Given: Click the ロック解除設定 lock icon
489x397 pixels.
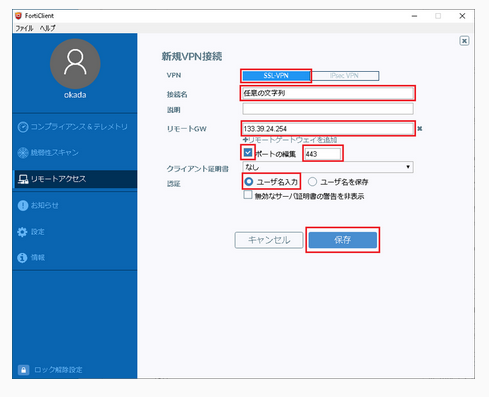Looking at the screenshot, I should [x=23, y=370].
